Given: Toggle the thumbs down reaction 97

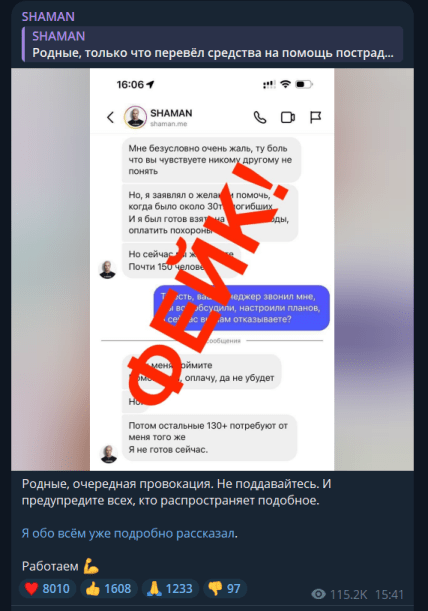Looking at the screenshot, I should [x=225, y=588].
